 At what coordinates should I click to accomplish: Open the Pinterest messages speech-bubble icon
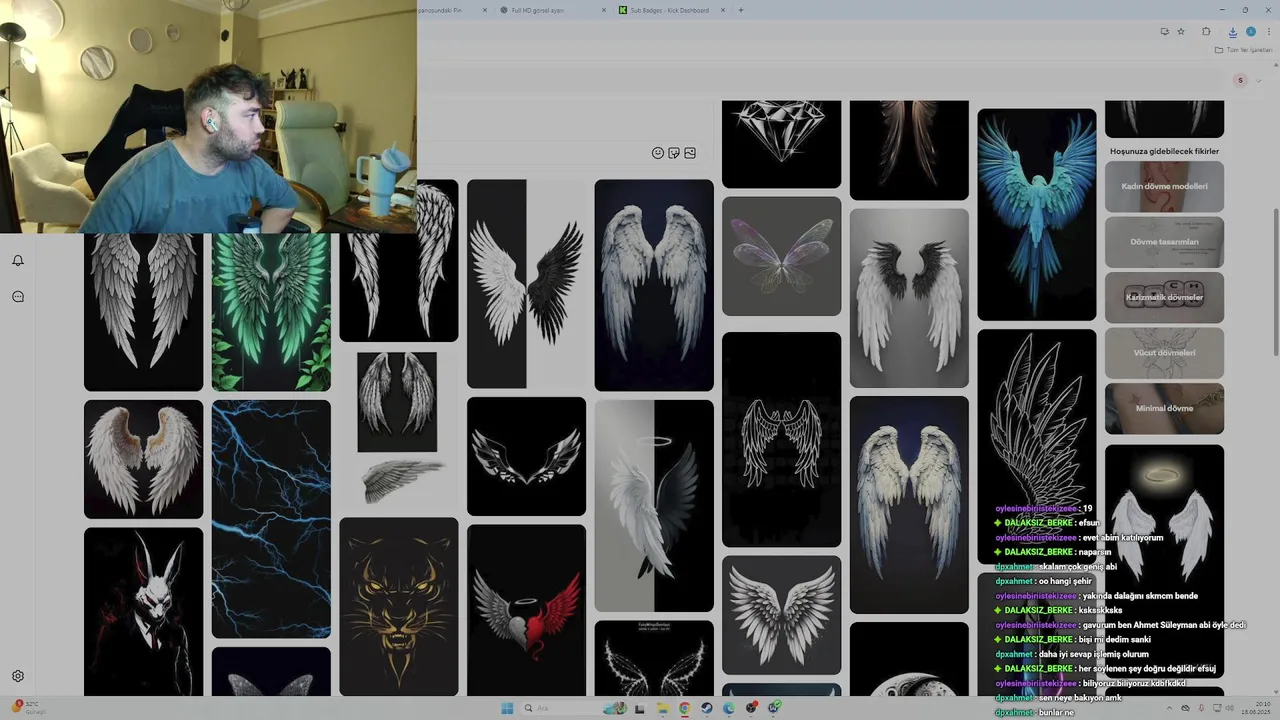pos(18,297)
